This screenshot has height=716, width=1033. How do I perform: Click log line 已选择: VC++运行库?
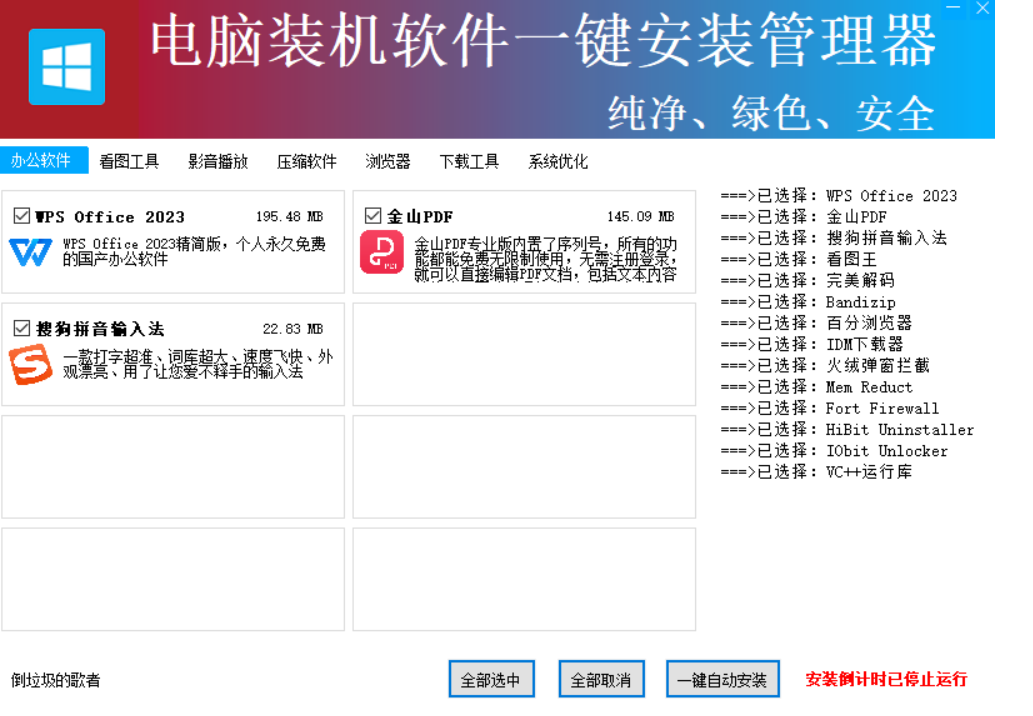click(816, 472)
